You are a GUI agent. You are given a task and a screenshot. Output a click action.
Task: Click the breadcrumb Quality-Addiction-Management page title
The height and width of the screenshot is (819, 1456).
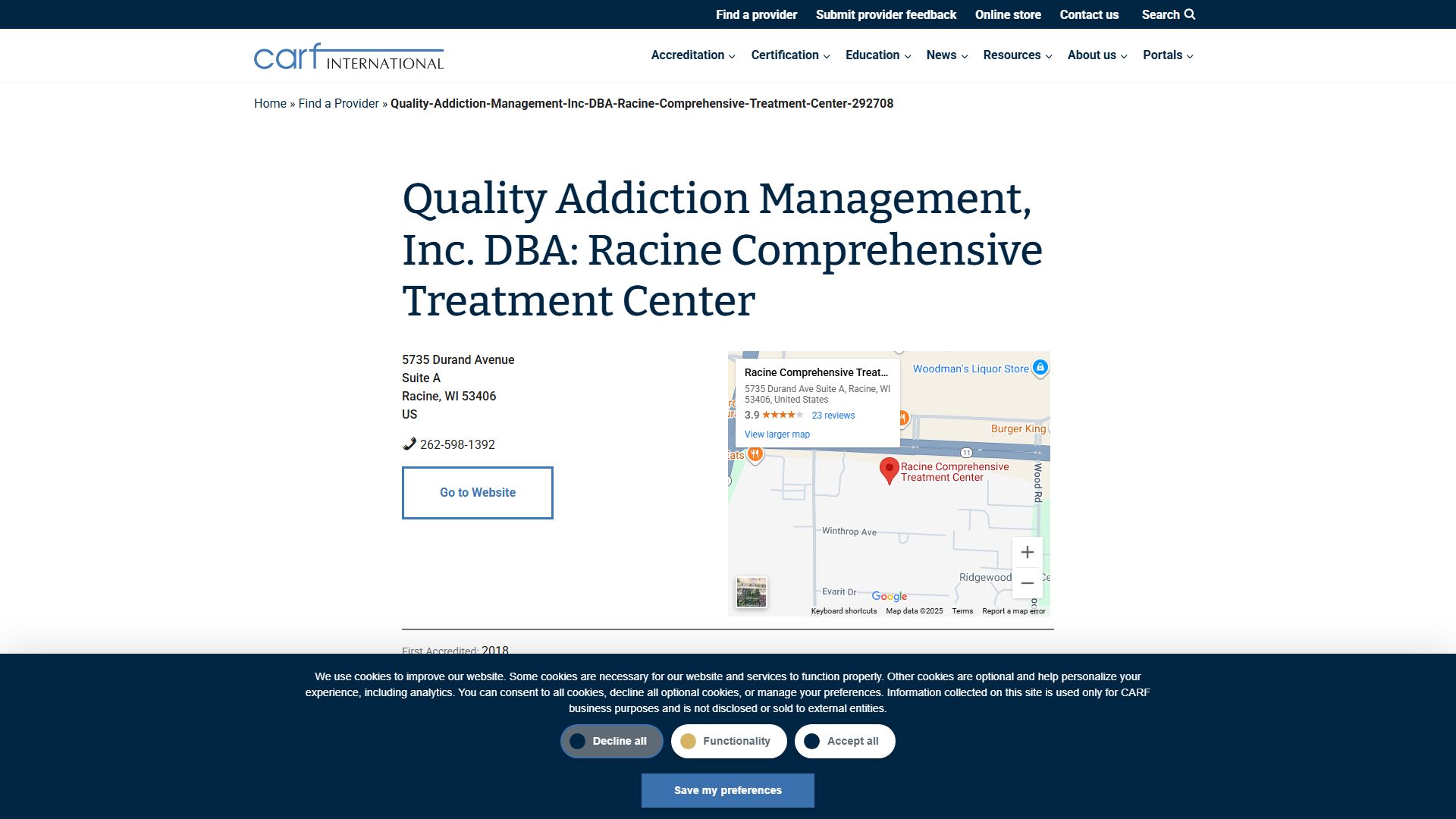(642, 103)
